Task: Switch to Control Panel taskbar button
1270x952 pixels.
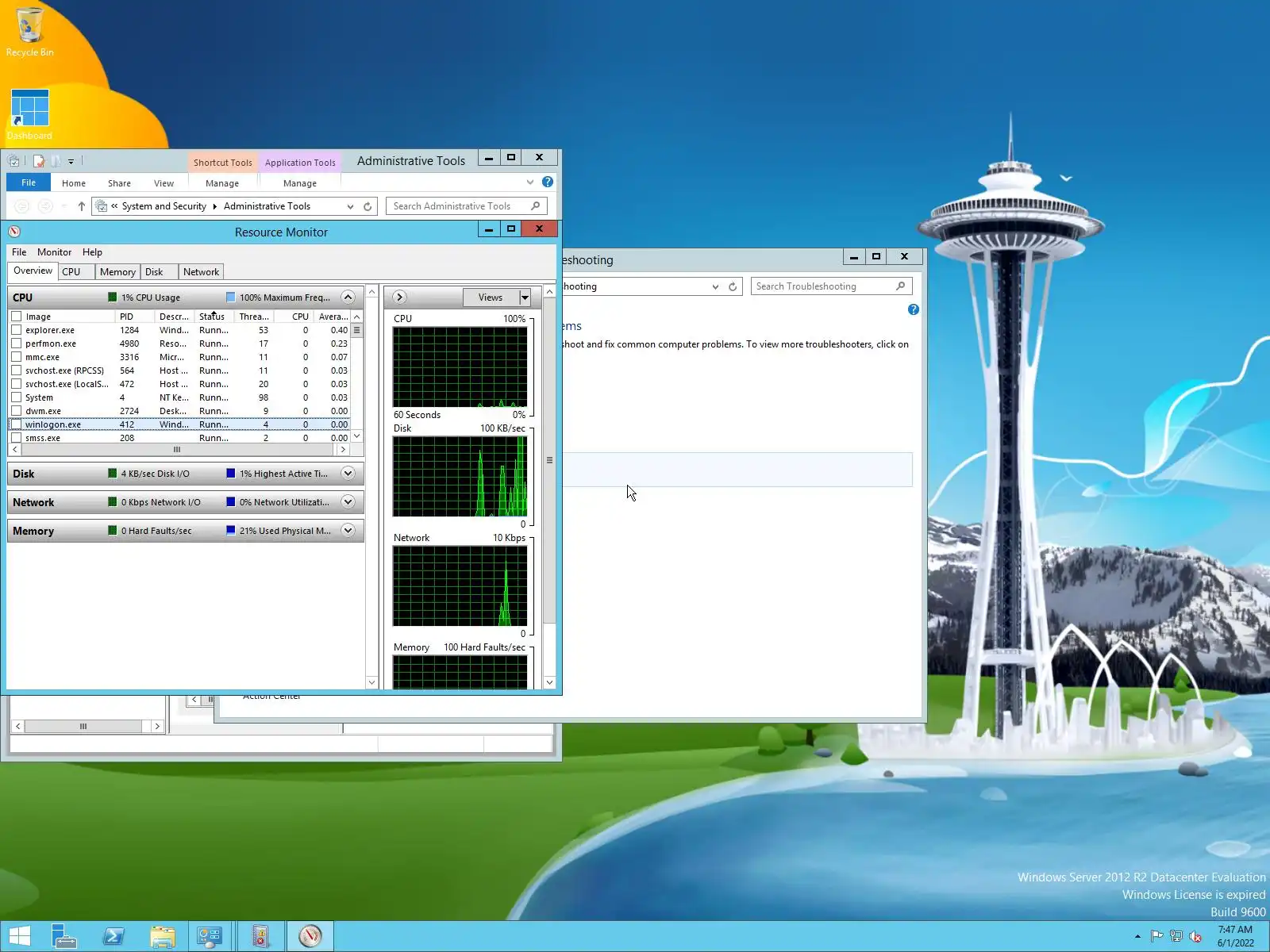Action: click(210, 936)
